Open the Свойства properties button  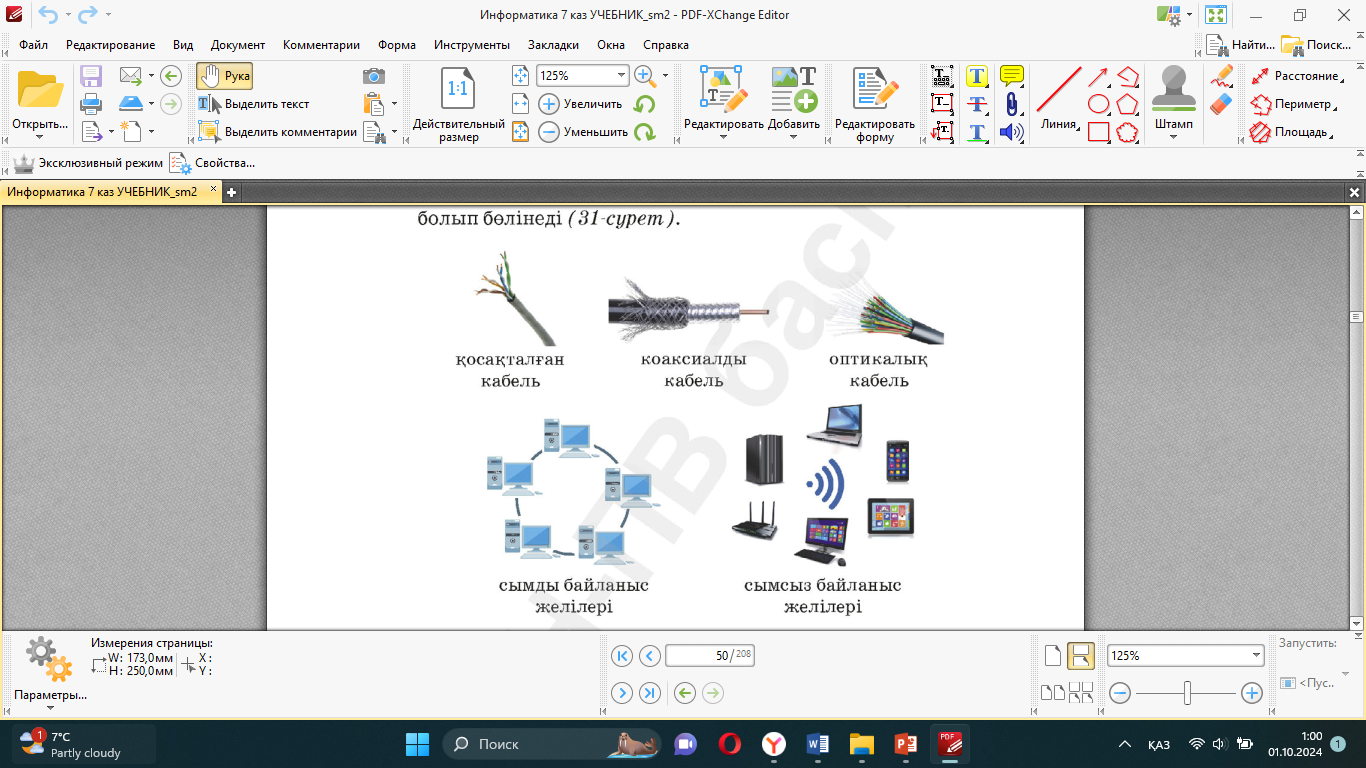[x=212, y=163]
